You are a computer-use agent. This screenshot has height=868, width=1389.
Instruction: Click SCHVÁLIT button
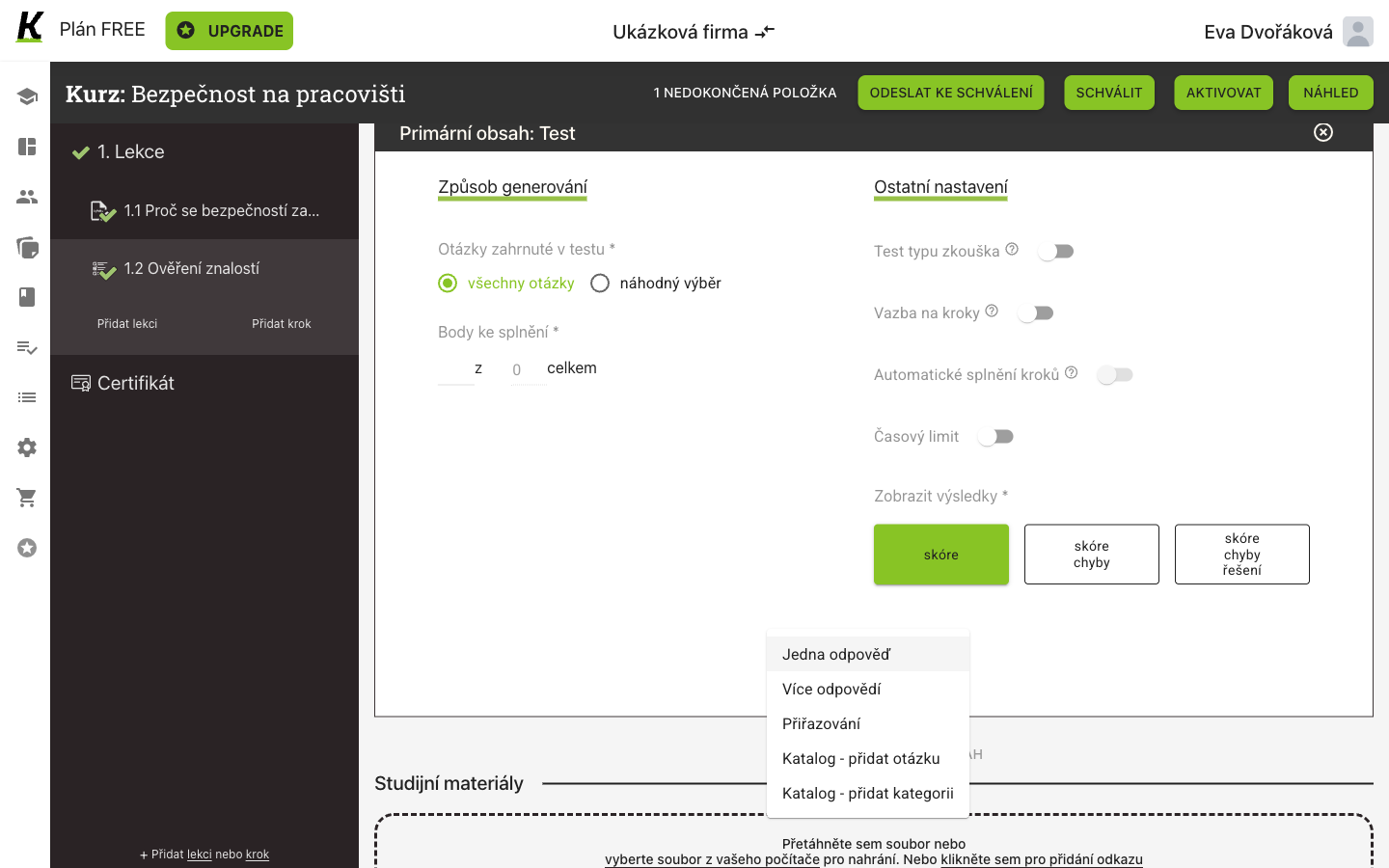tap(1109, 93)
